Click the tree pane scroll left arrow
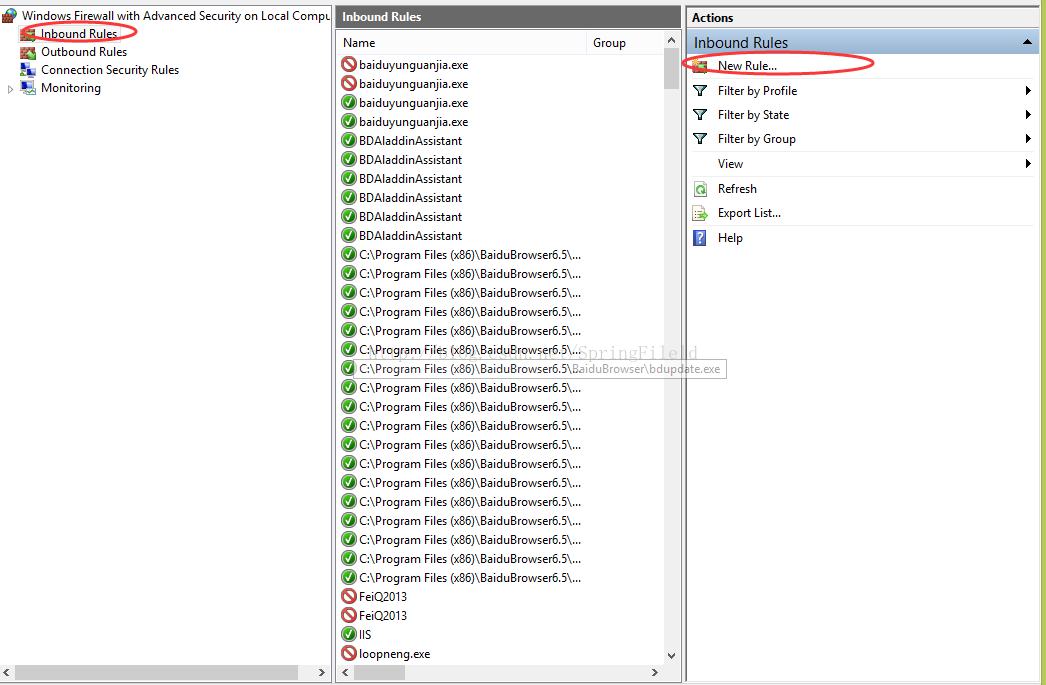 tap(7, 672)
